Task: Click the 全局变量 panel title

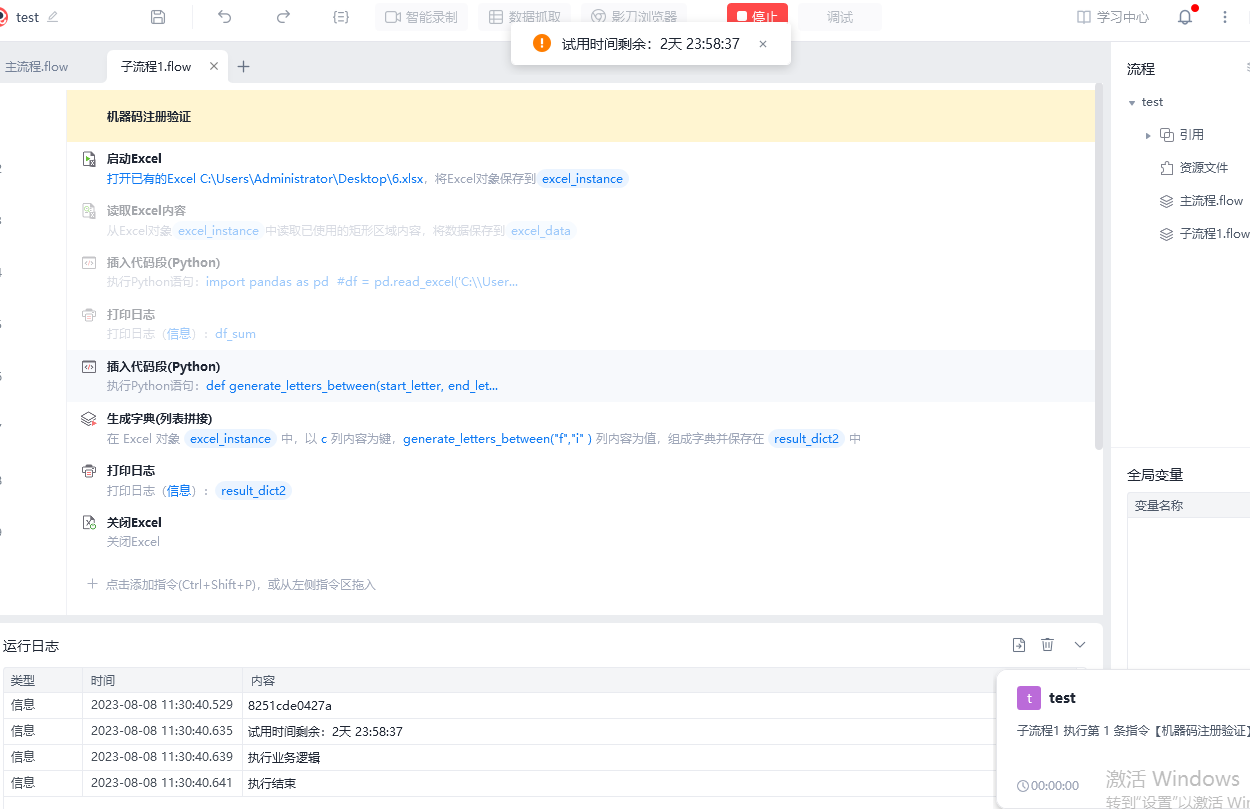Action: click(1155, 475)
